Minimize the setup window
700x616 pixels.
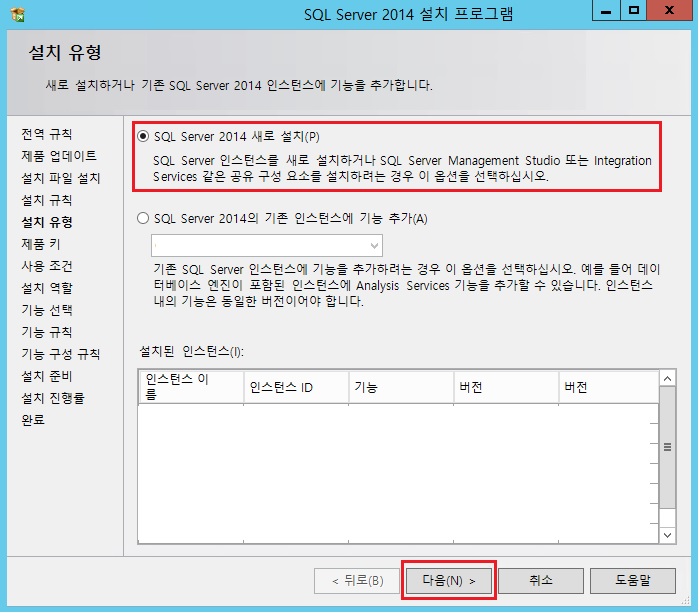click(x=606, y=11)
